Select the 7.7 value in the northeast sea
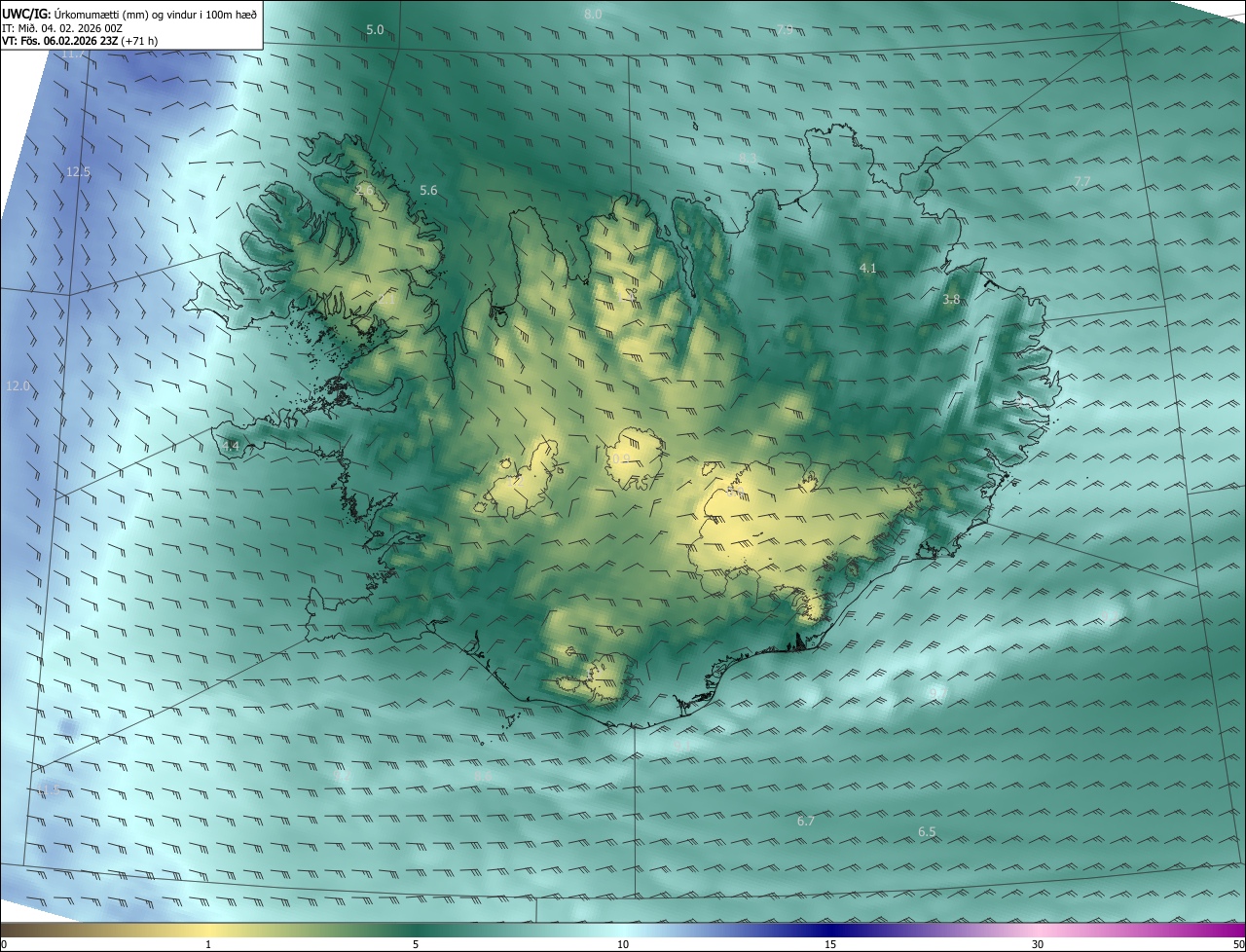 pos(1081,181)
